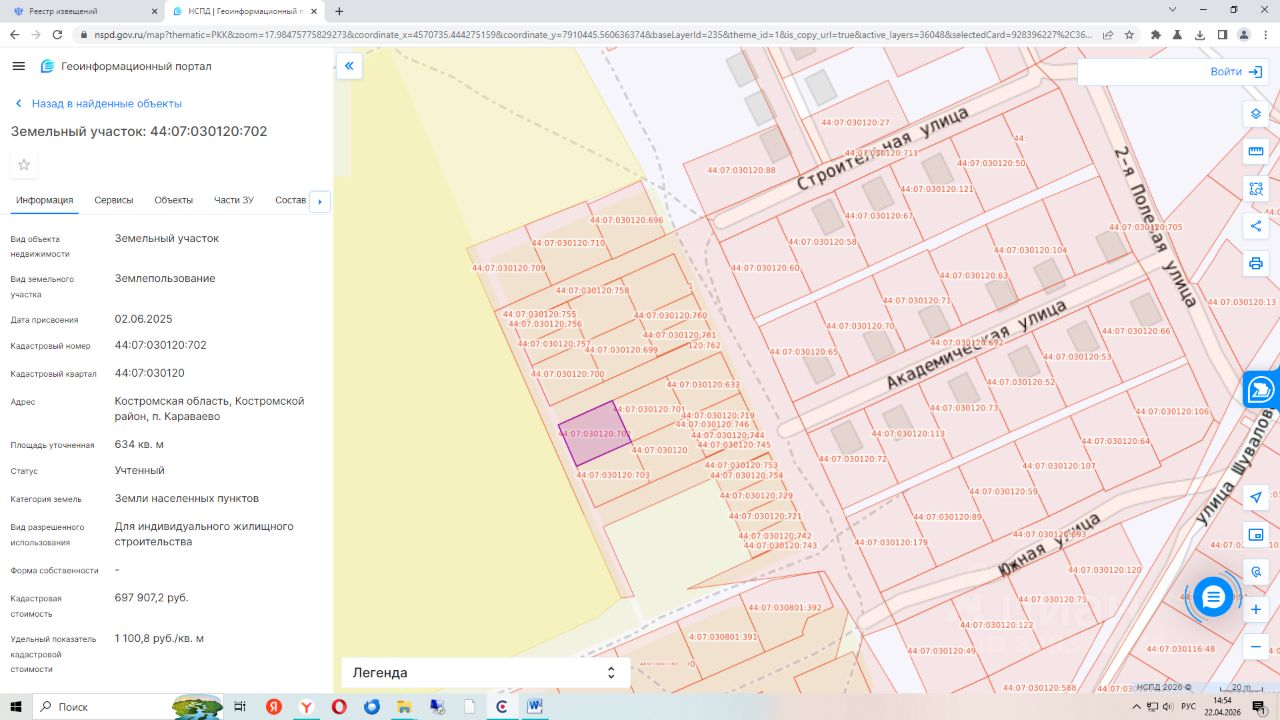The image size is (1280, 720).
Task: Expand the Легенда panel
Action: tap(611, 673)
